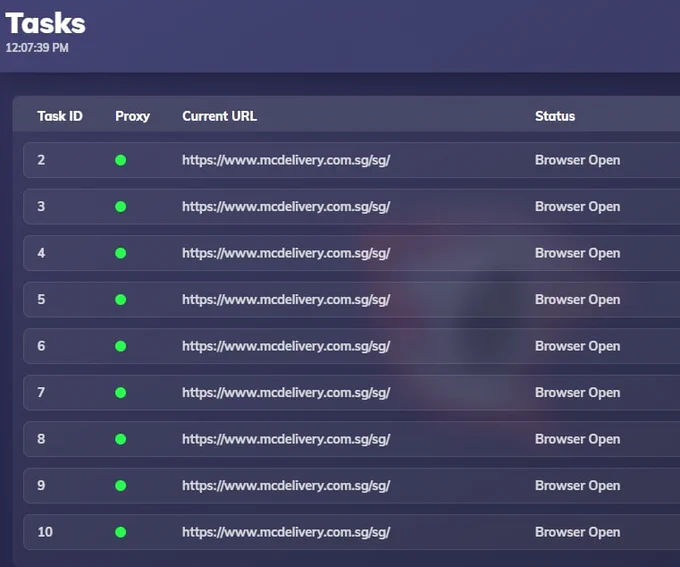The height and width of the screenshot is (567, 680).
Task: Click the Proxy column header
Action: point(132,117)
